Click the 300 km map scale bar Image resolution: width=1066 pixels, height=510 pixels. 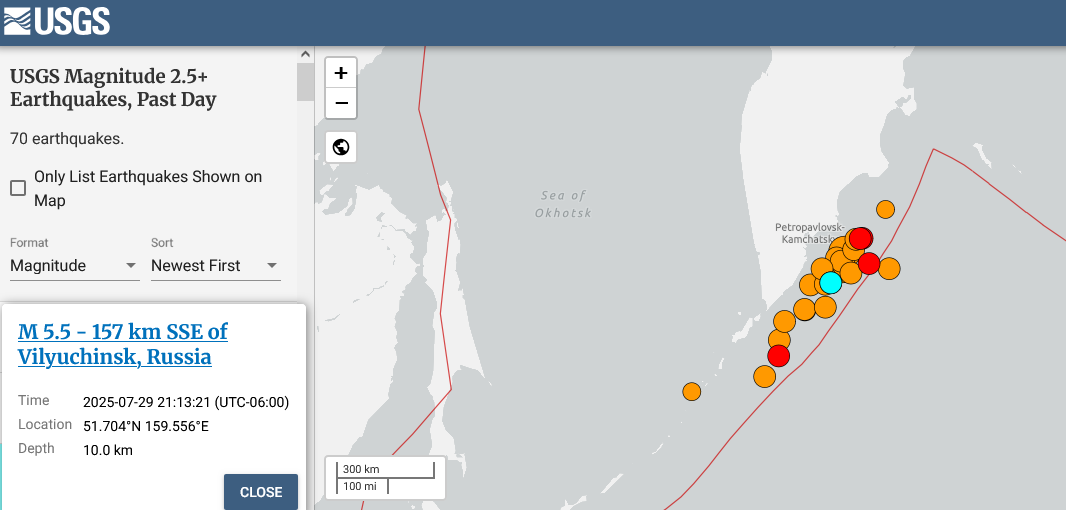pyautogui.click(x=385, y=470)
